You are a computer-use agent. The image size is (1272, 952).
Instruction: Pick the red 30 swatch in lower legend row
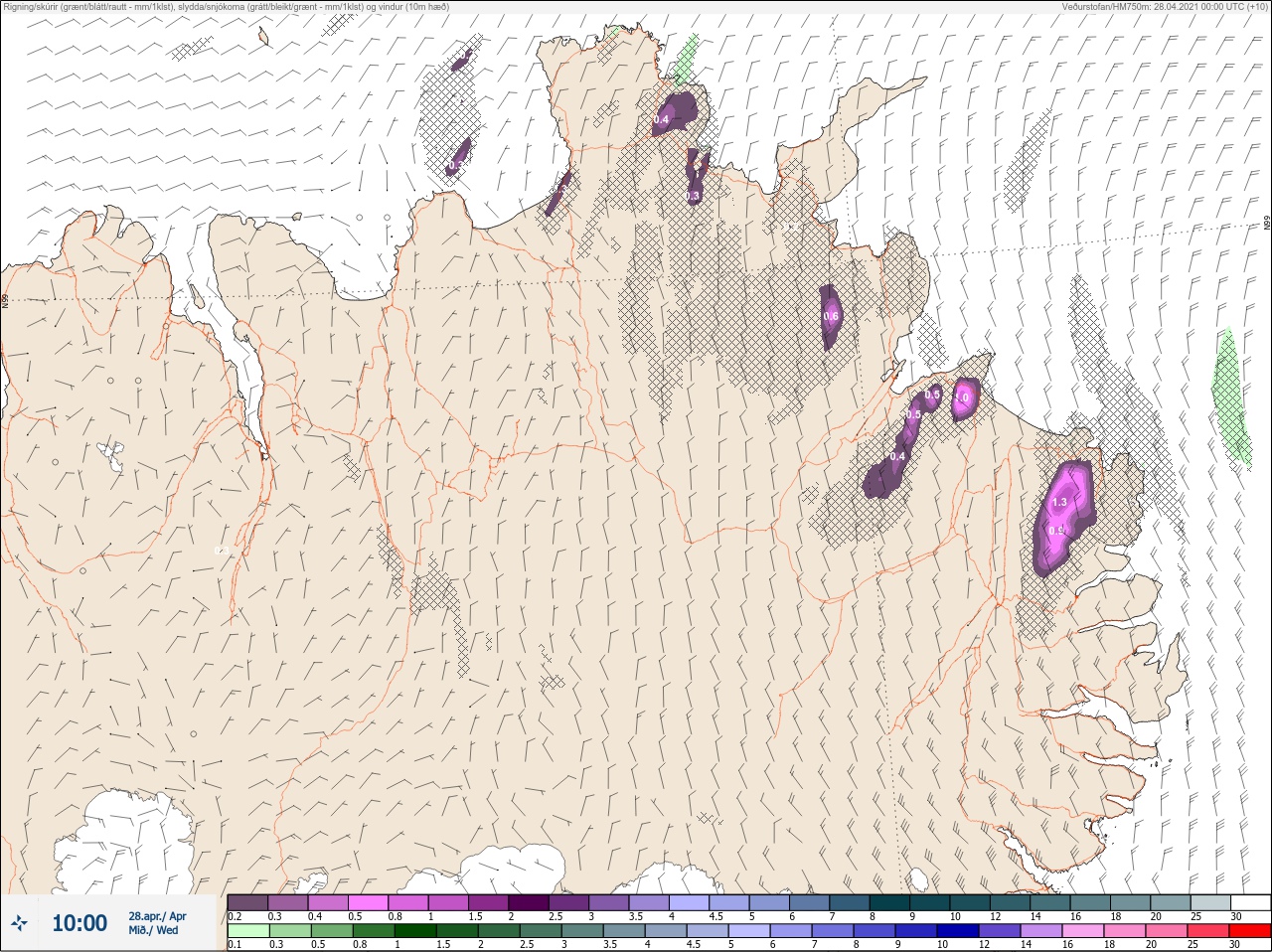coord(1250,931)
